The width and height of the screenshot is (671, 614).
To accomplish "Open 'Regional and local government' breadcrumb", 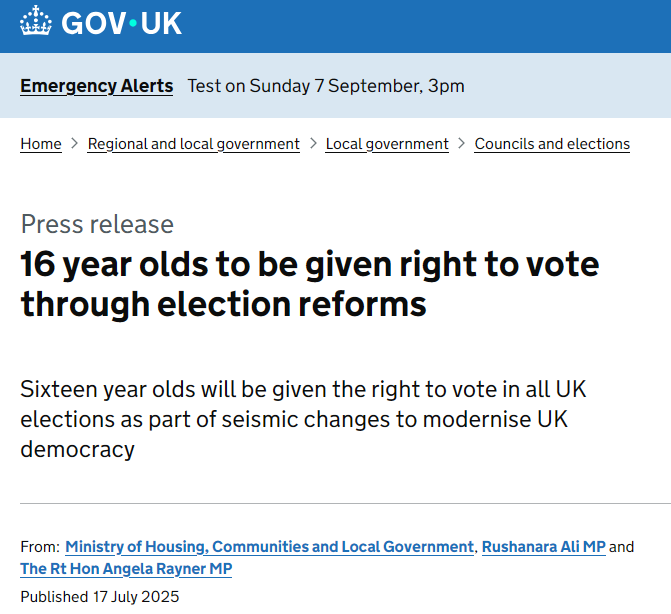I will pos(194,144).
